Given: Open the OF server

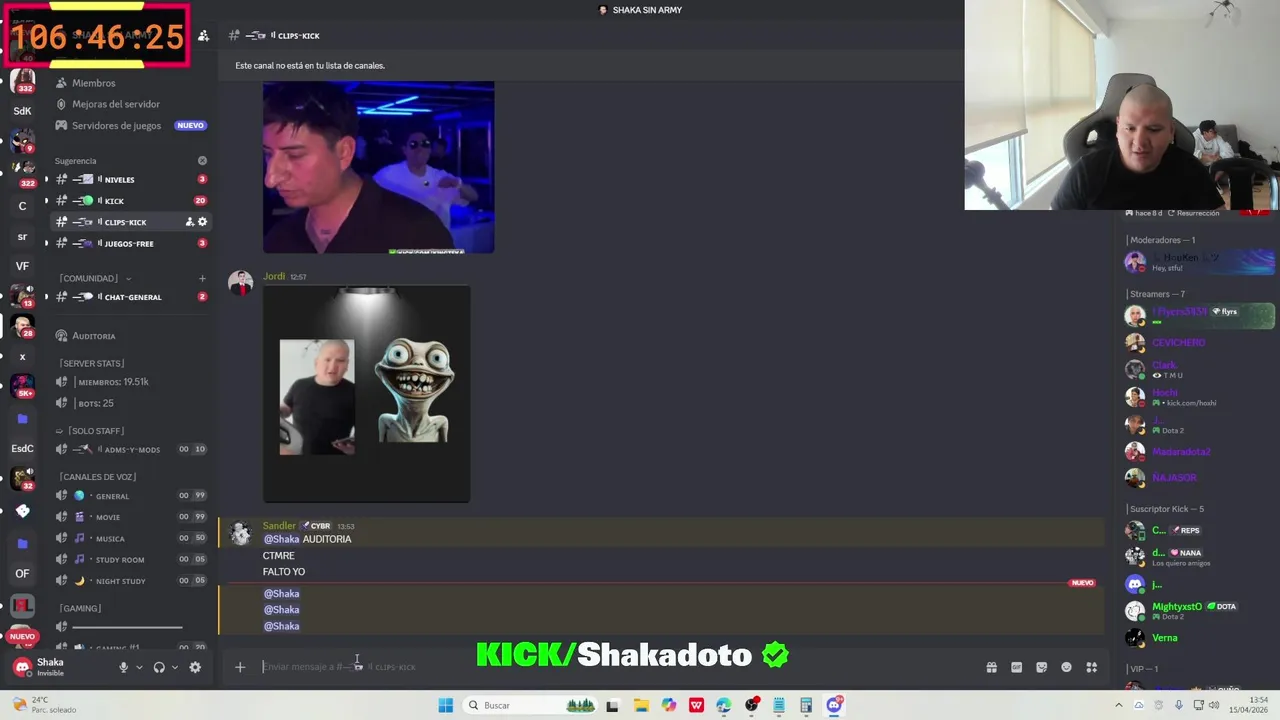Looking at the screenshot, I should (22, 574).
